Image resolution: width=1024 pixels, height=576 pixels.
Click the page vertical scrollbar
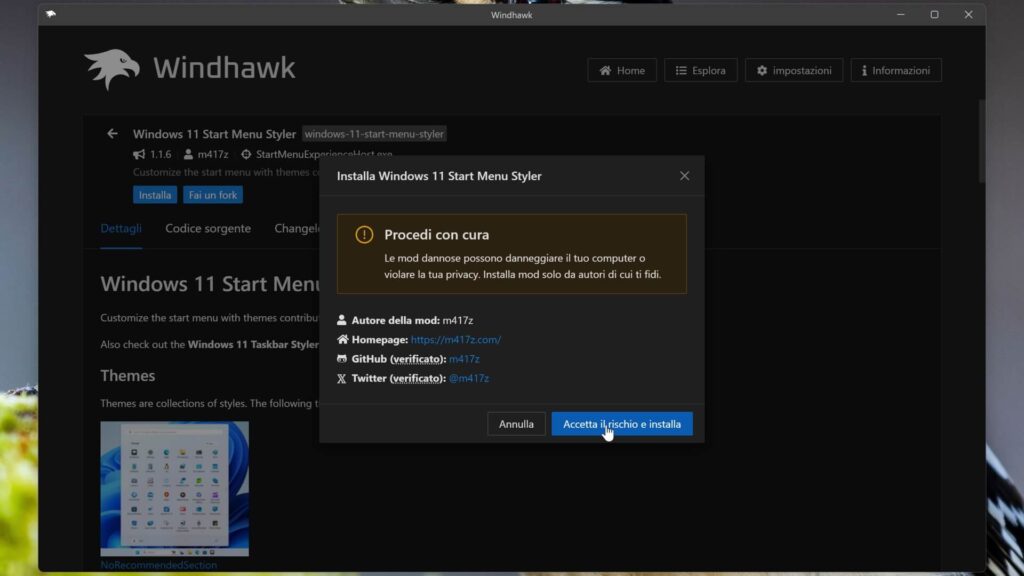pyautogui.click(x=982, y=140)
